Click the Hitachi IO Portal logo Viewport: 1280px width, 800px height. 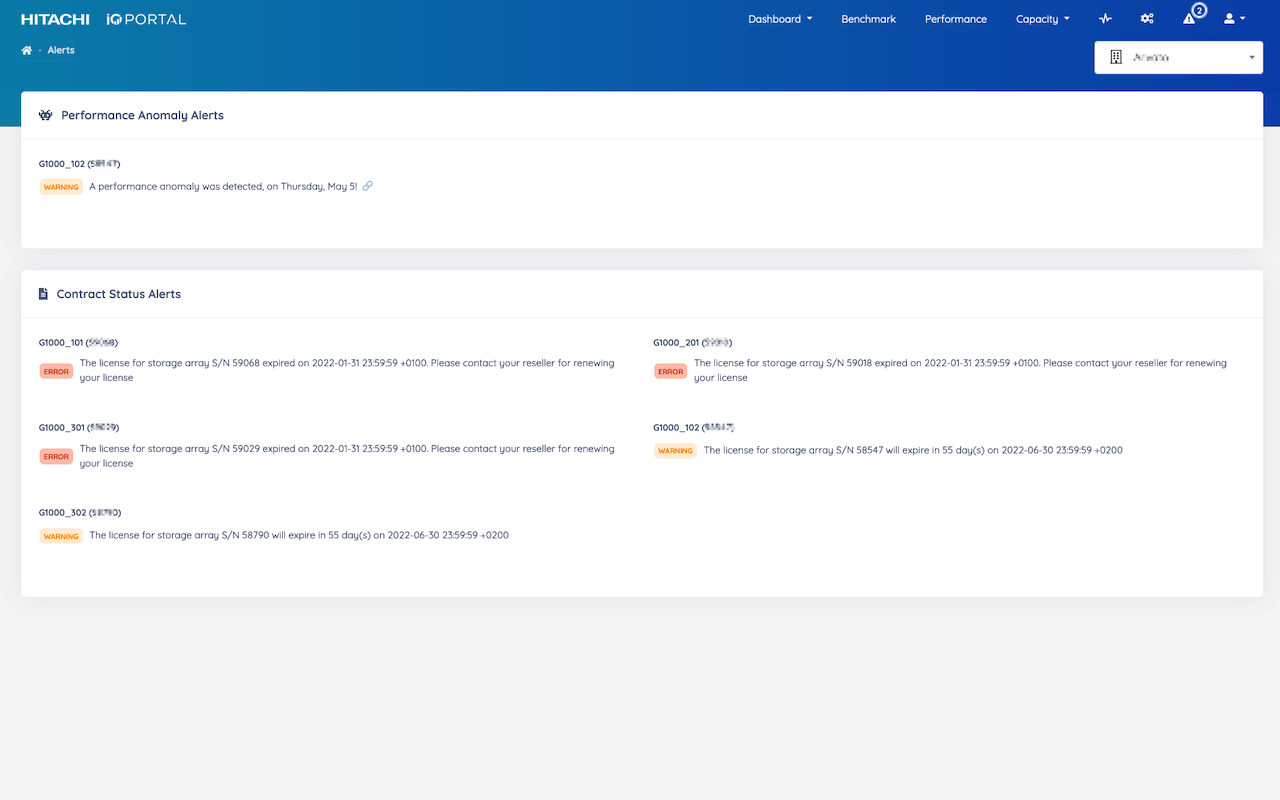103,19
